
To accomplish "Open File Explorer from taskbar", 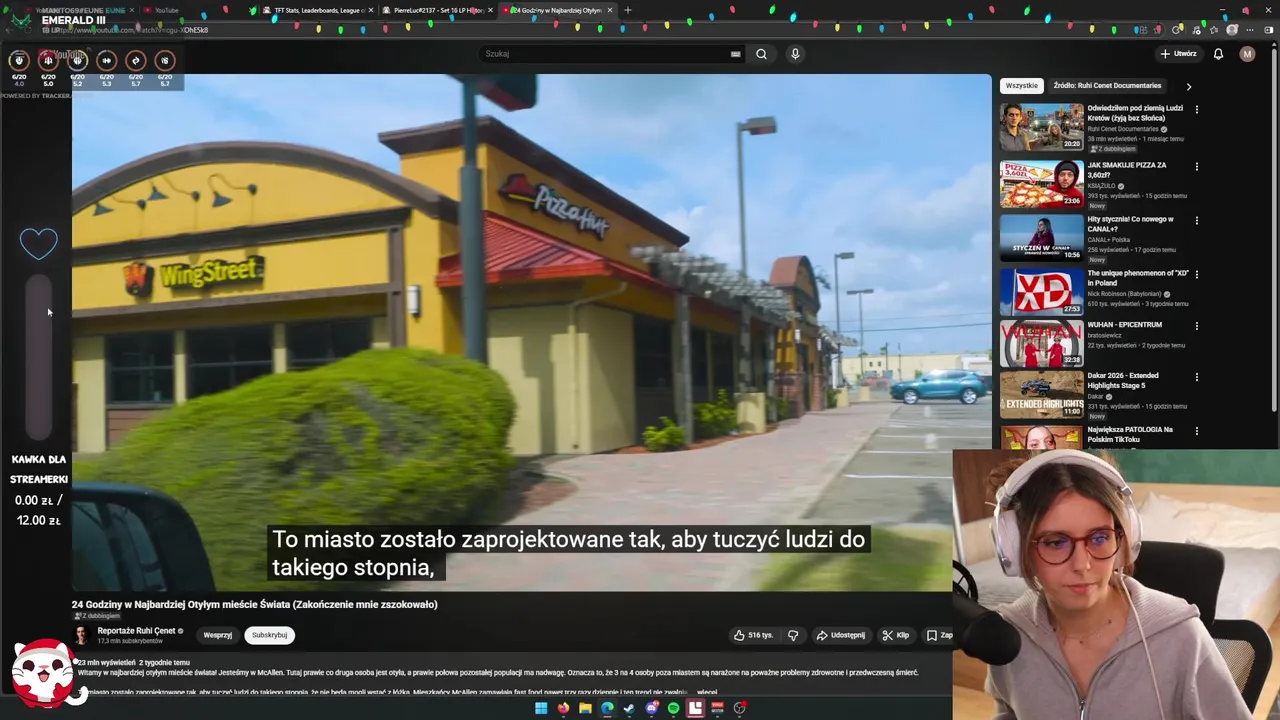I will pos(585,708).
